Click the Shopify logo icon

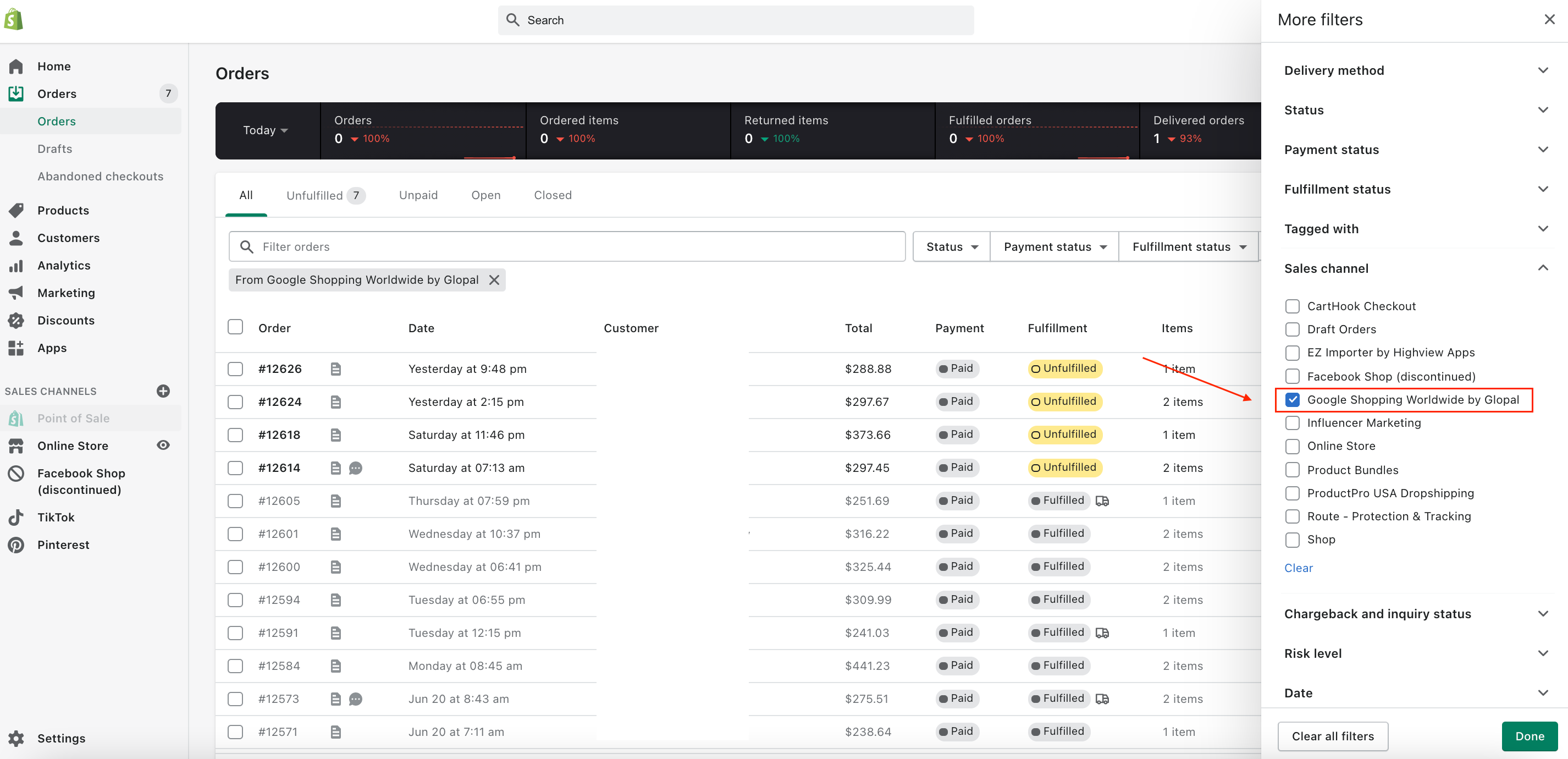click(13, 19)
